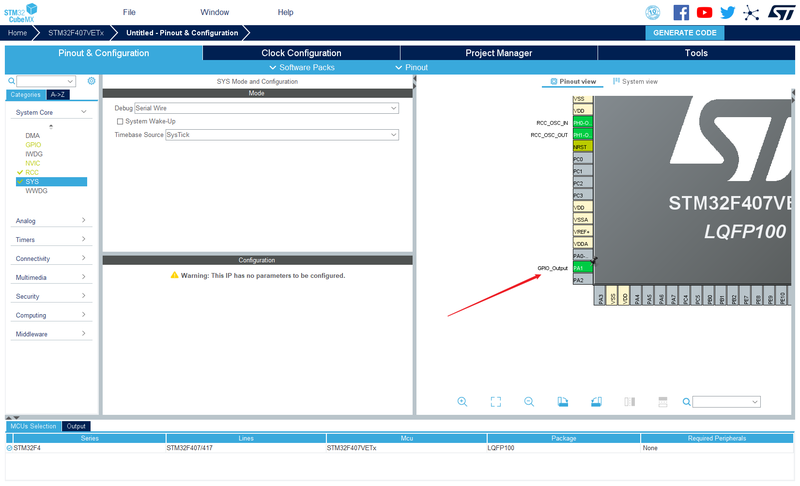Open the Output tab at bottom
This screenshot has width=800, height=486.
76,426
